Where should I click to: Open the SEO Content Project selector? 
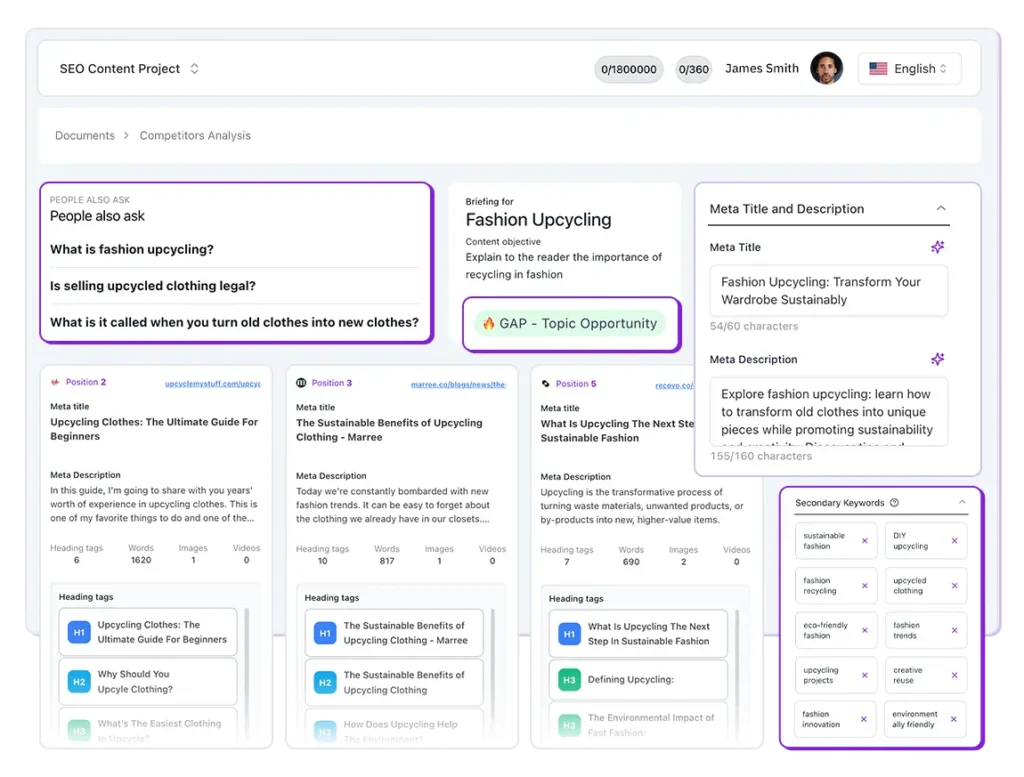click(129, 69)
